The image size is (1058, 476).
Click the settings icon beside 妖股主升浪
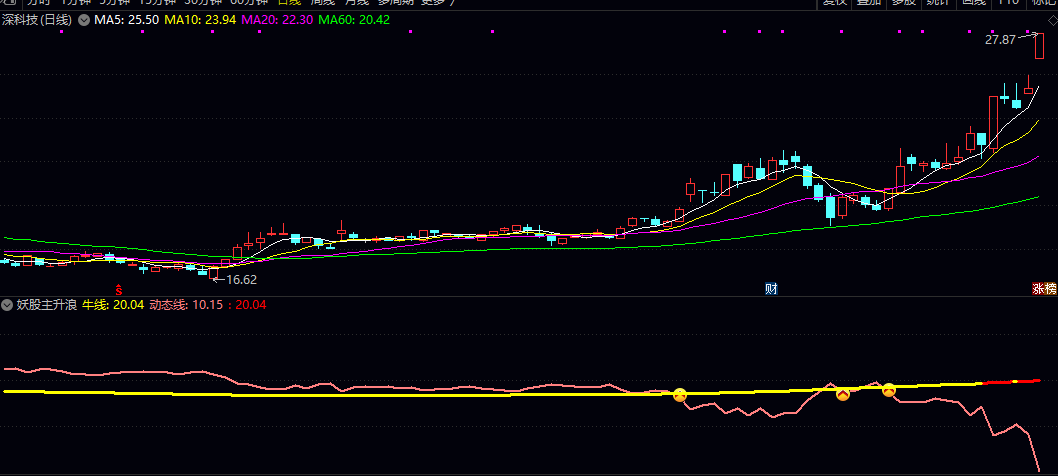pos(6,304)
